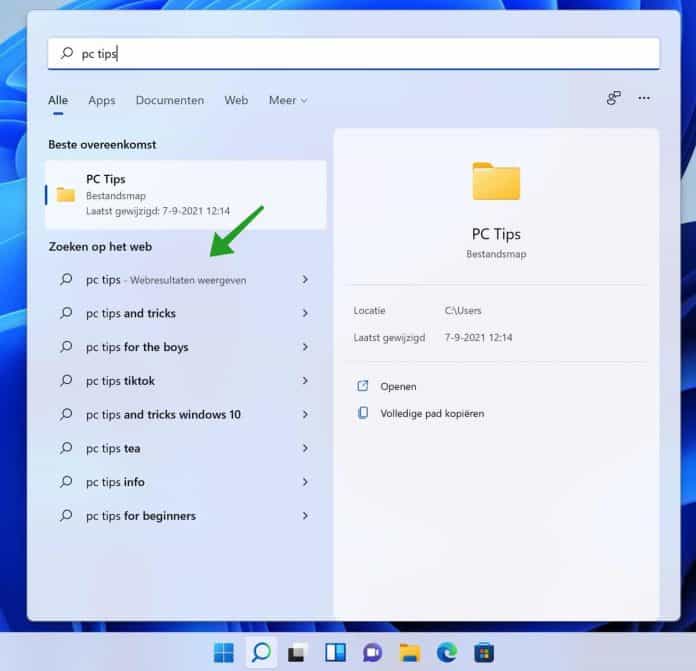696x671 pixels.
Task: Click in the 'pc tips' search field
Action: coord(353,53)
